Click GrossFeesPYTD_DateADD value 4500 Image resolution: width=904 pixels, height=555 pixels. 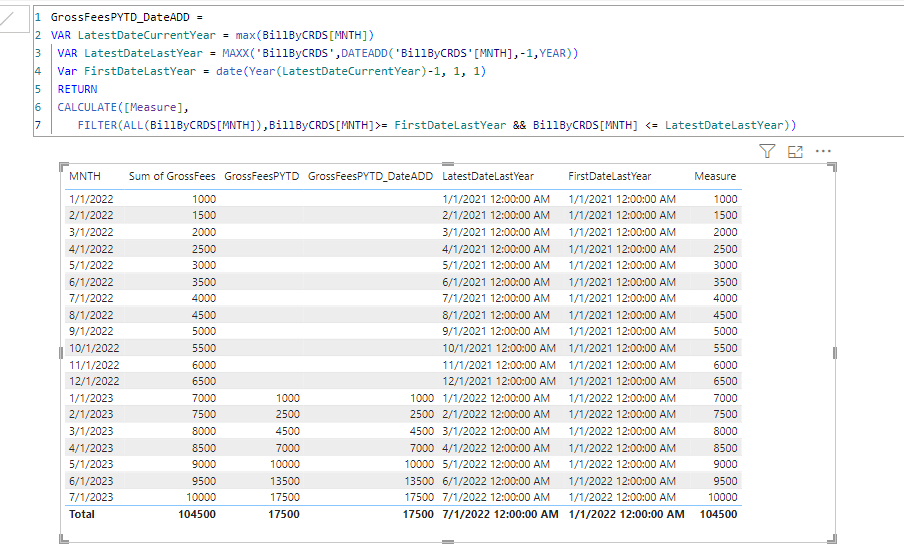click(x=422, y=431)
